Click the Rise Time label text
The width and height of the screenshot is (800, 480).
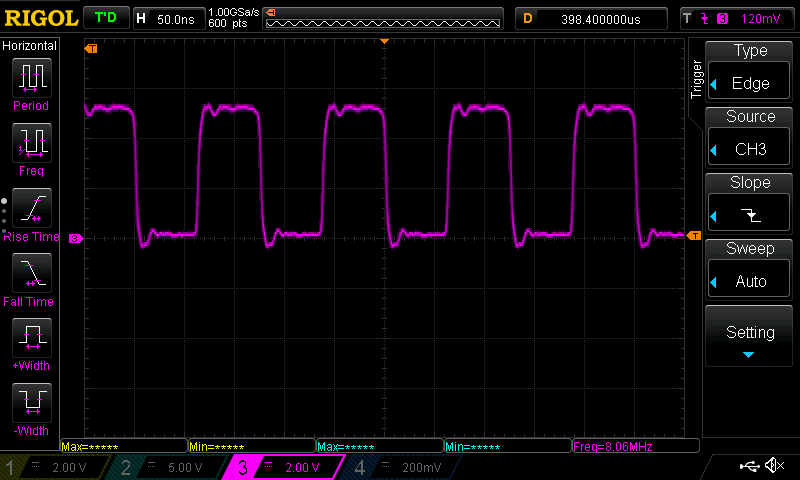(31, 237)
